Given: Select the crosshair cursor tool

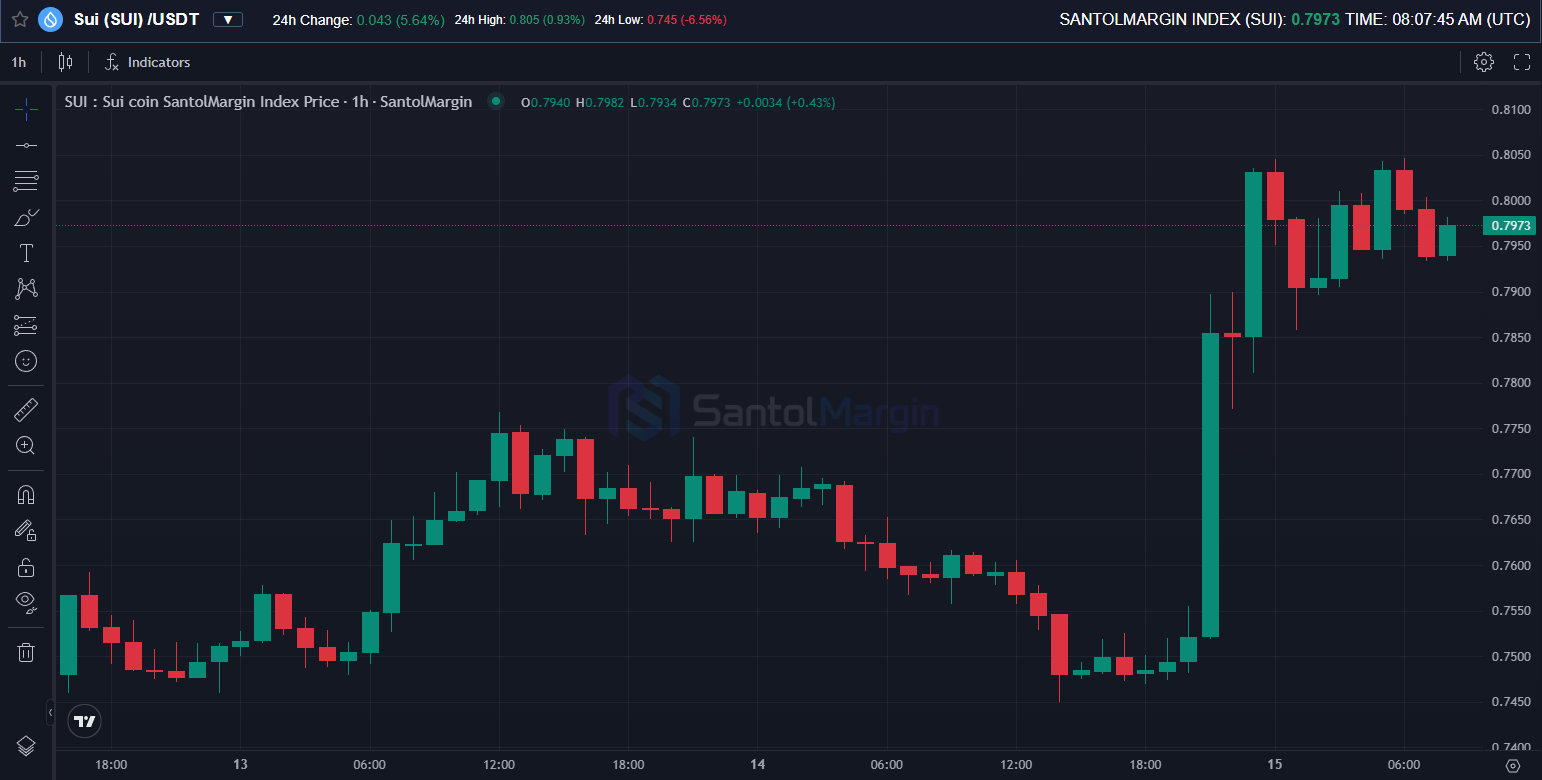Looking at the screenshot, I should (x=26, y=109).
